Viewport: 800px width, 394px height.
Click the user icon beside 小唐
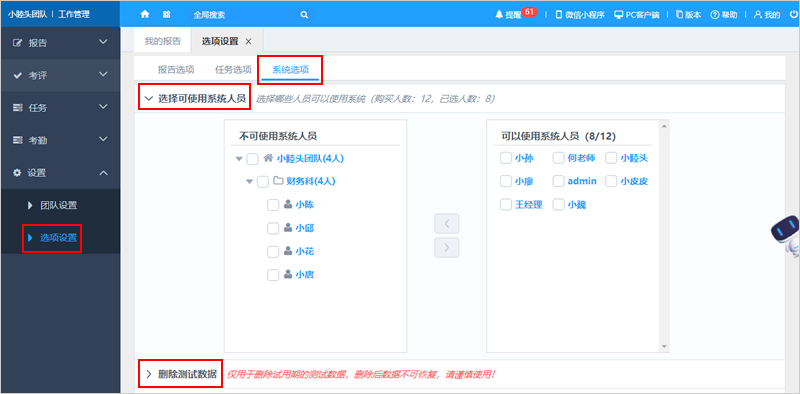click(x=288, y=275)
